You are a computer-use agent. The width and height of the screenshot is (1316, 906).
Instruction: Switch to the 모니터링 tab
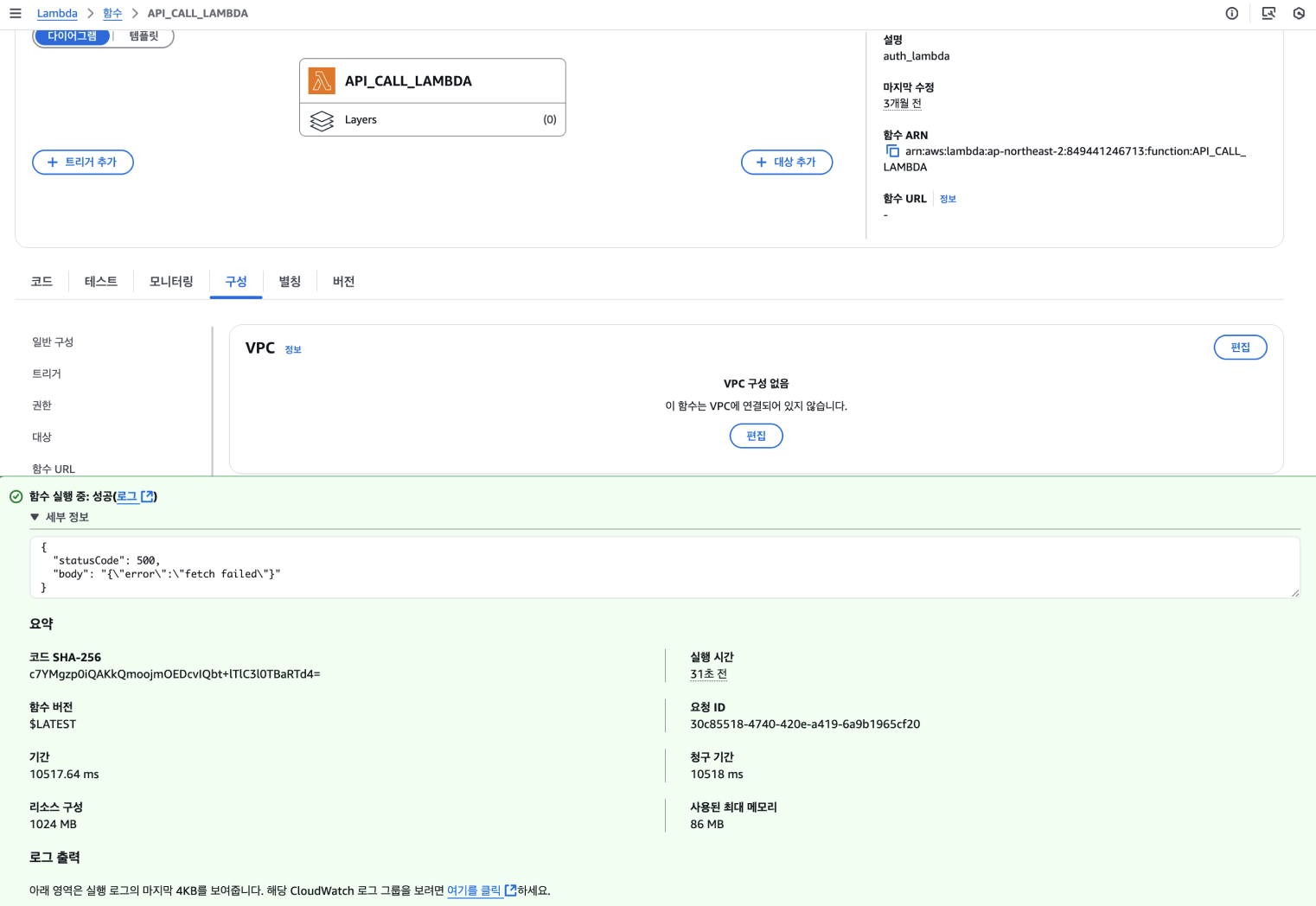[171, 282]
